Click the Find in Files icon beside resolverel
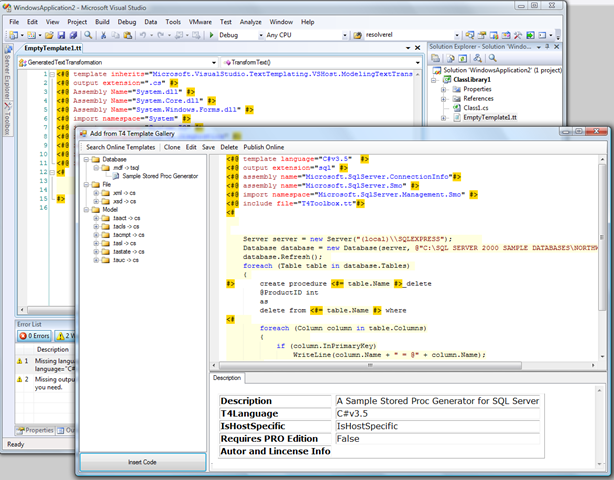 358,35
